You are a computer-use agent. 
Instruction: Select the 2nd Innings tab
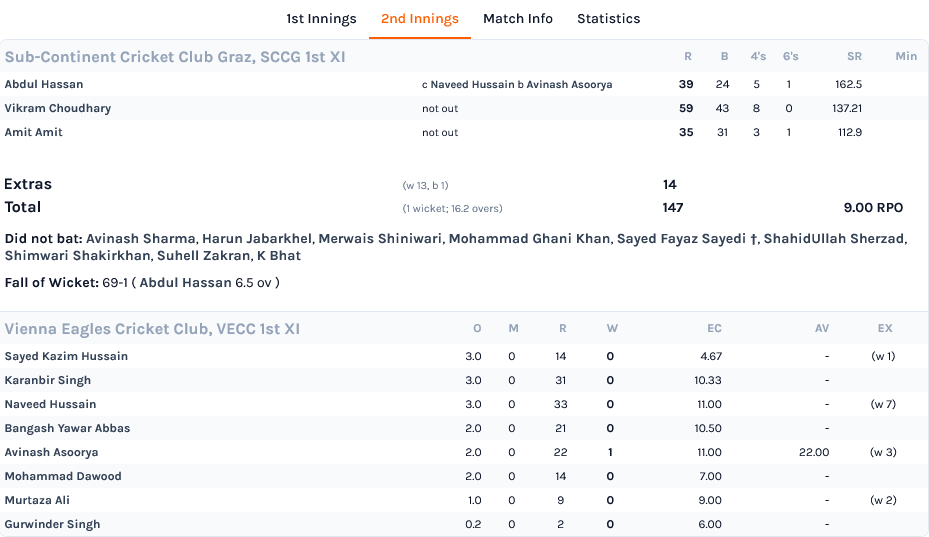pos(419,19)
